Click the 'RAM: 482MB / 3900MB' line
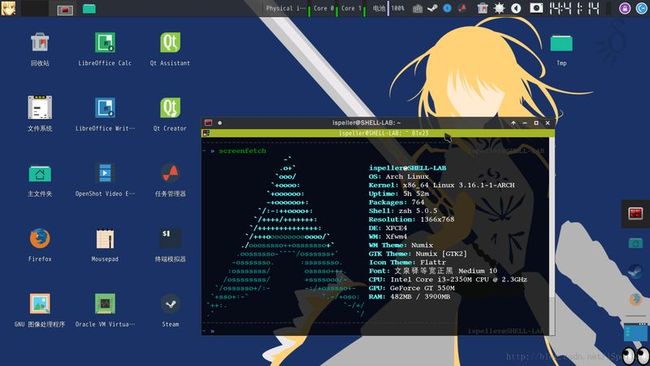Screen dimensions: 650x366 pyautogui.click(x=409, y=297)
